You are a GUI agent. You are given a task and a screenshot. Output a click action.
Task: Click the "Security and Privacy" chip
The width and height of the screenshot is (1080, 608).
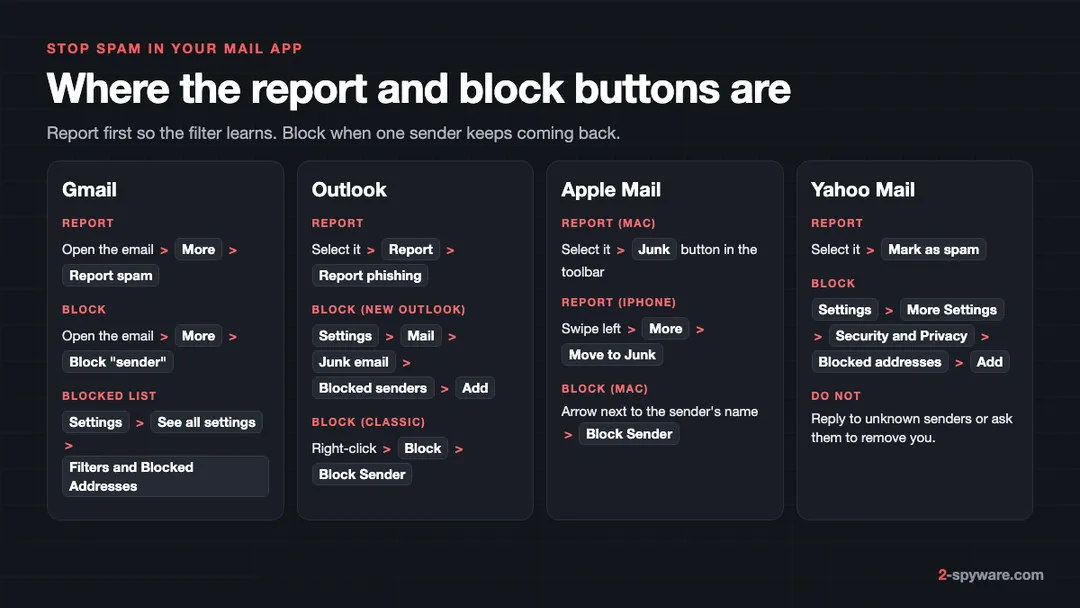(902, 336)
